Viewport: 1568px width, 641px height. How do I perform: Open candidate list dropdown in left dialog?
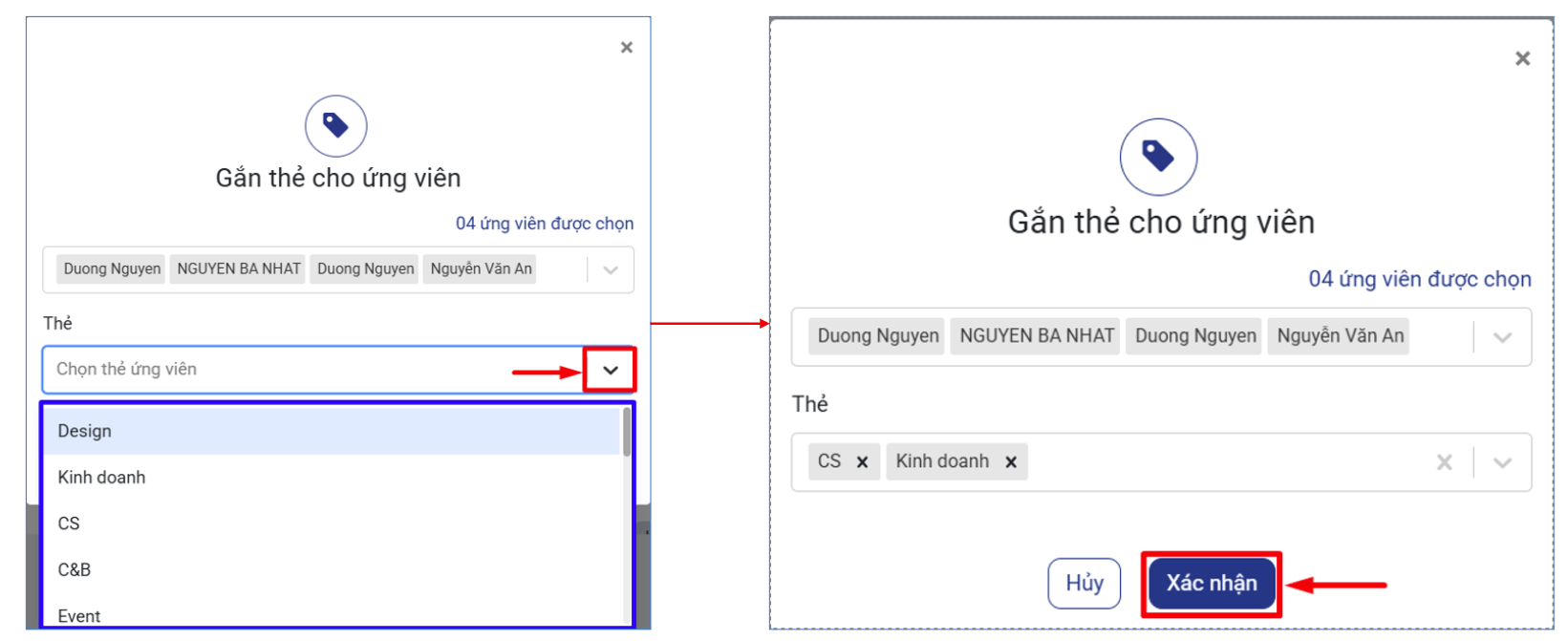[x=611, y=270]
